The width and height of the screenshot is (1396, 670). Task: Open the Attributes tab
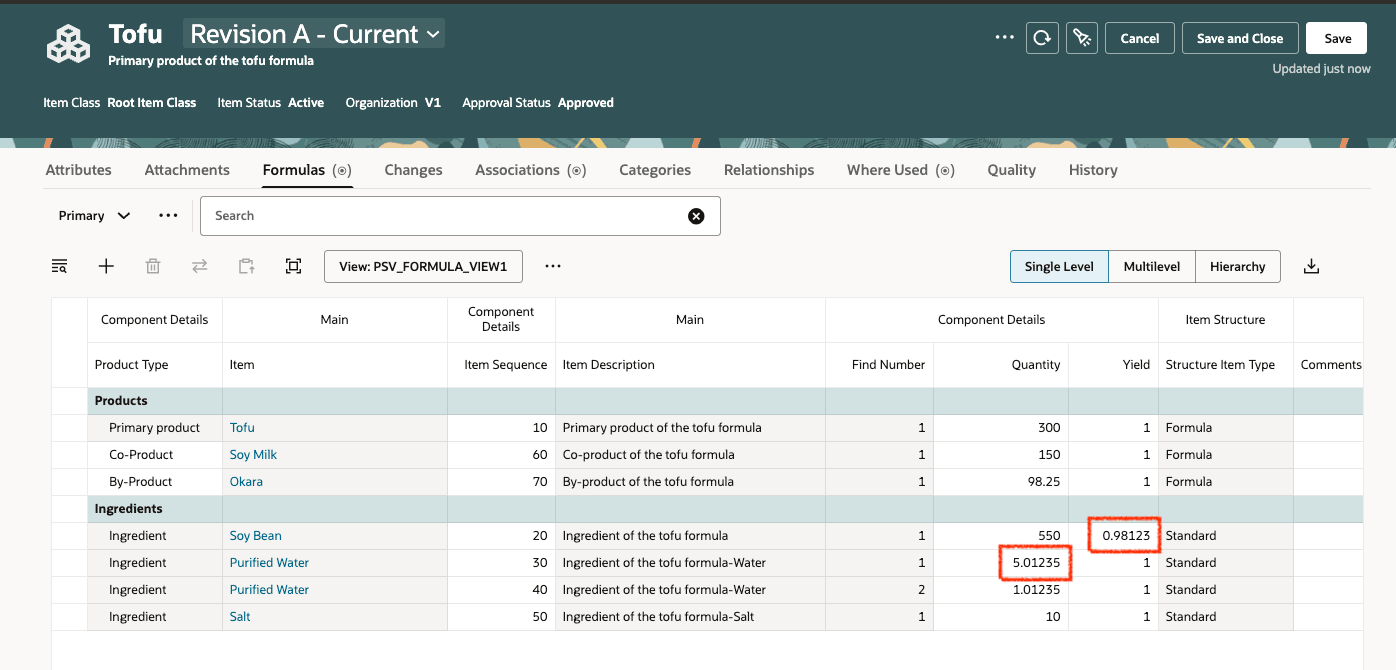(79, 170)
